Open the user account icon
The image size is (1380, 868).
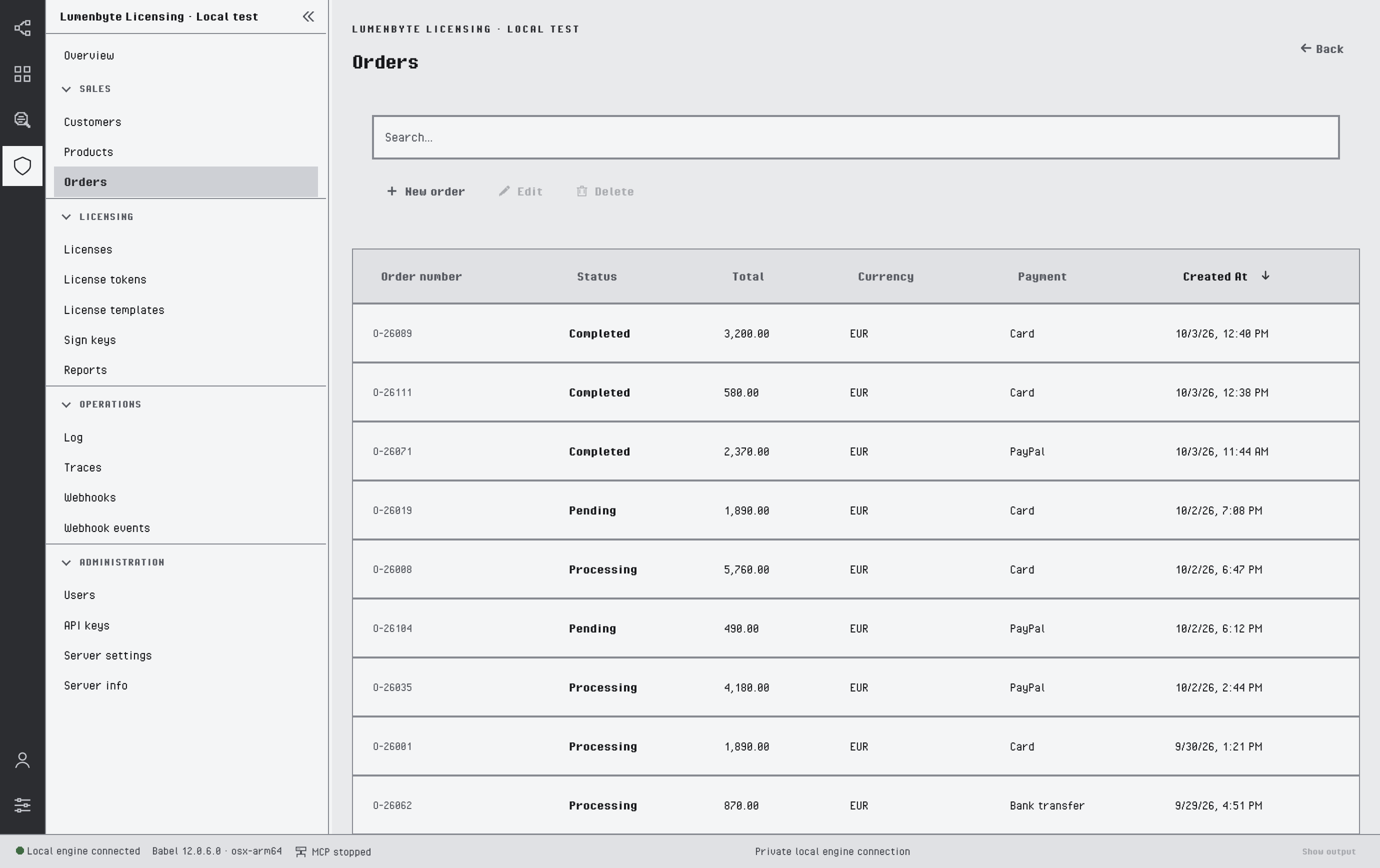[x=22, y=760]
